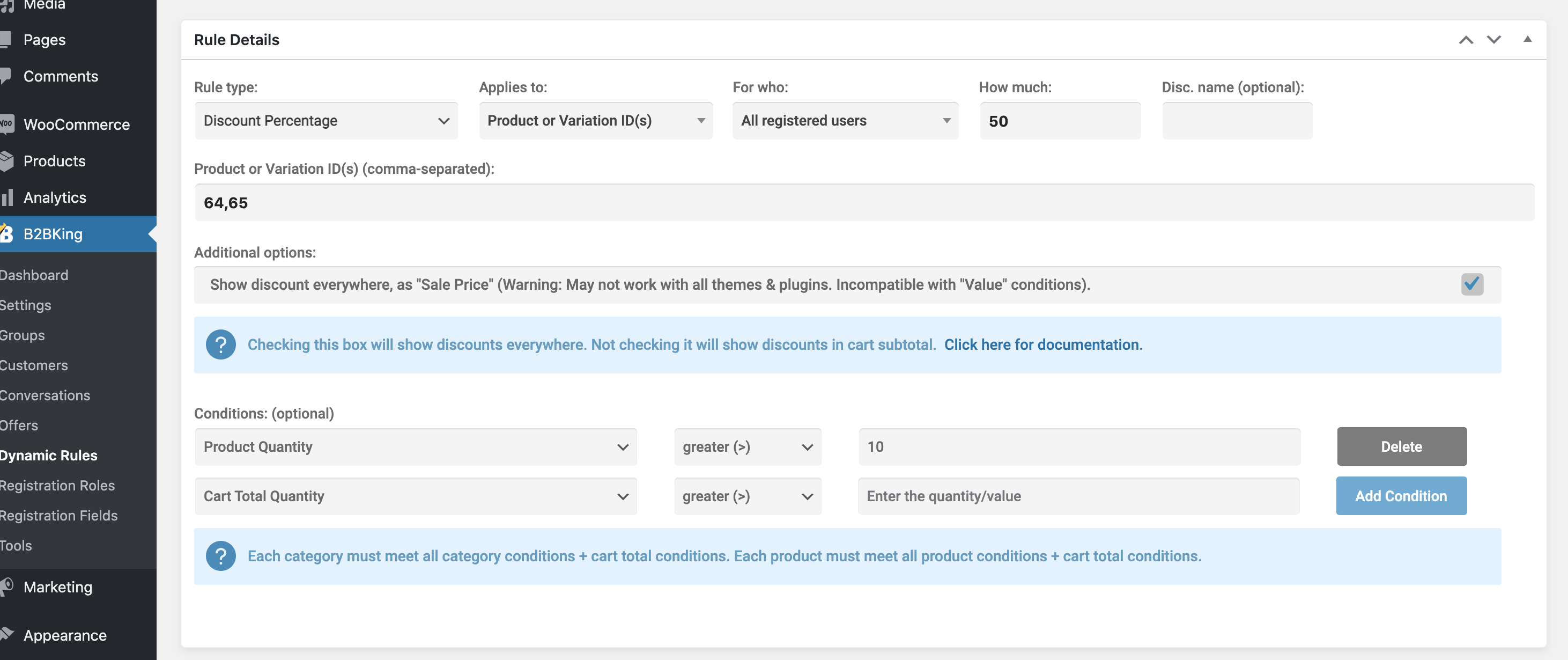Click the Add Condition button
This screenshot has height=660, width=1568.
(1401, 496)
